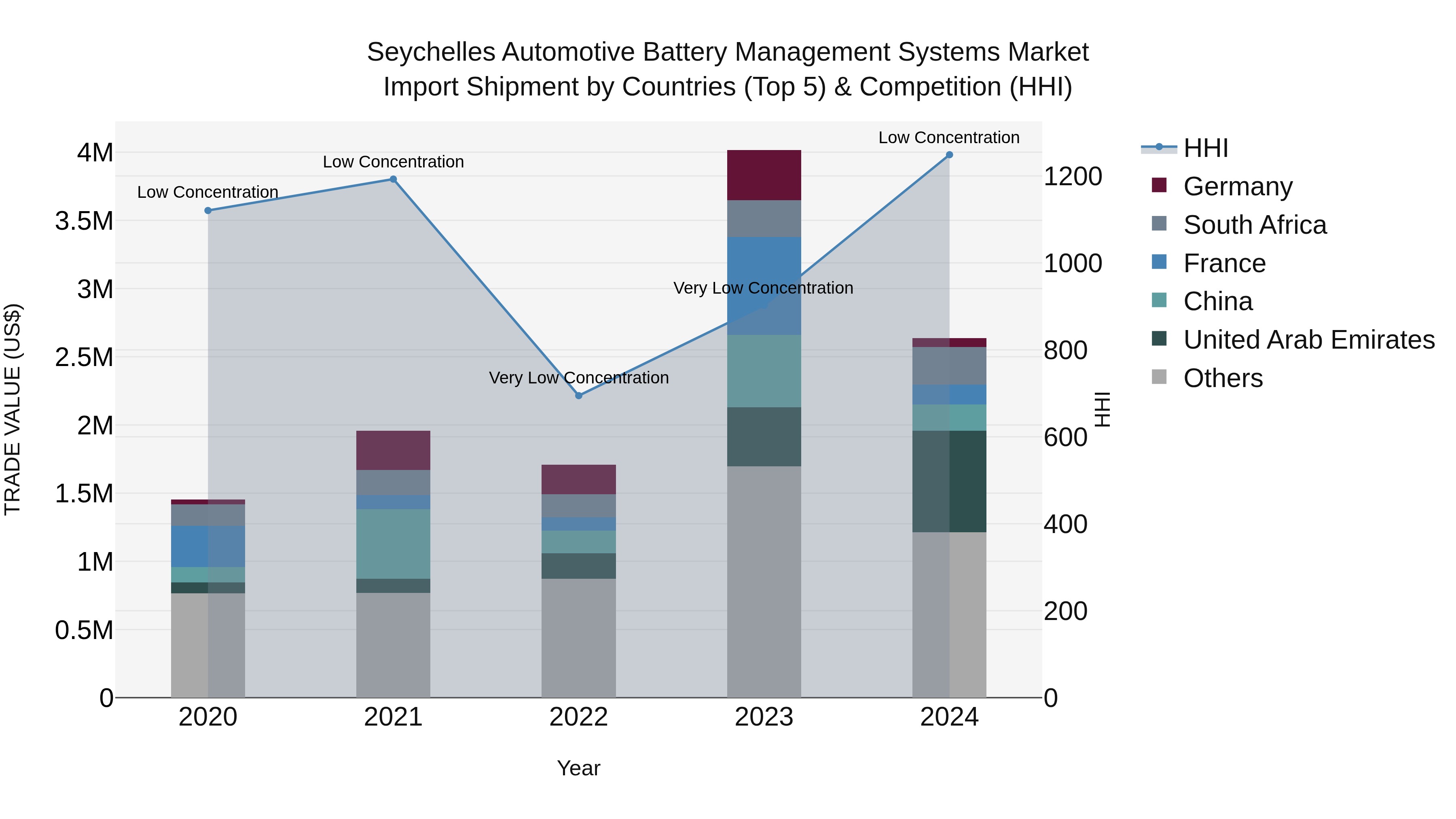Click the Low Concentration label above 2020

208,192
